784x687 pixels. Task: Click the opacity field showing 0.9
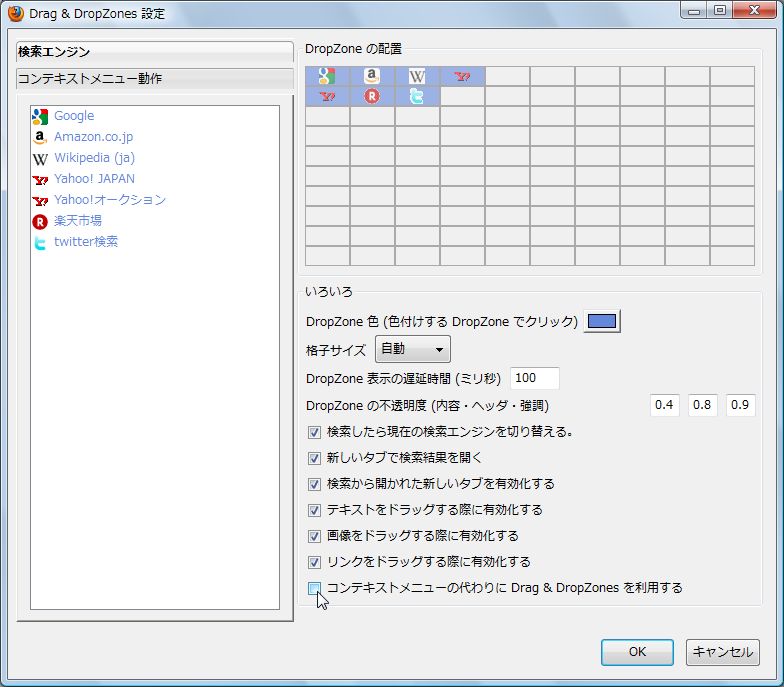tap(740, 405)
